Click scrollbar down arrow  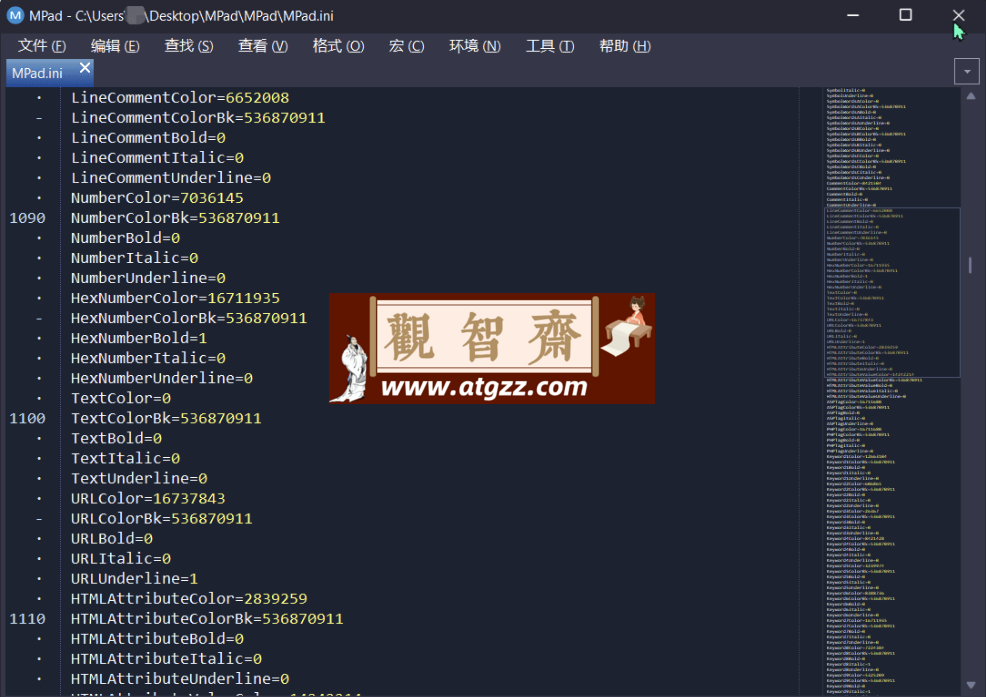click(x=971, y=684)
